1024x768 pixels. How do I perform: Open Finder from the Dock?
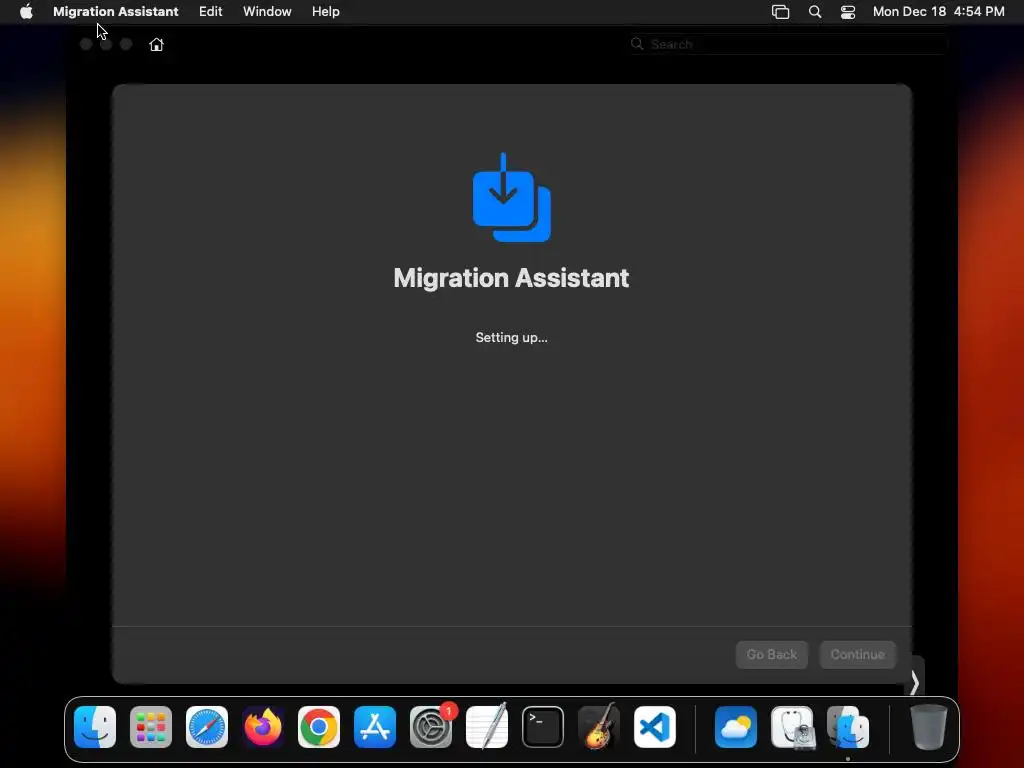[x=95, y=727]
